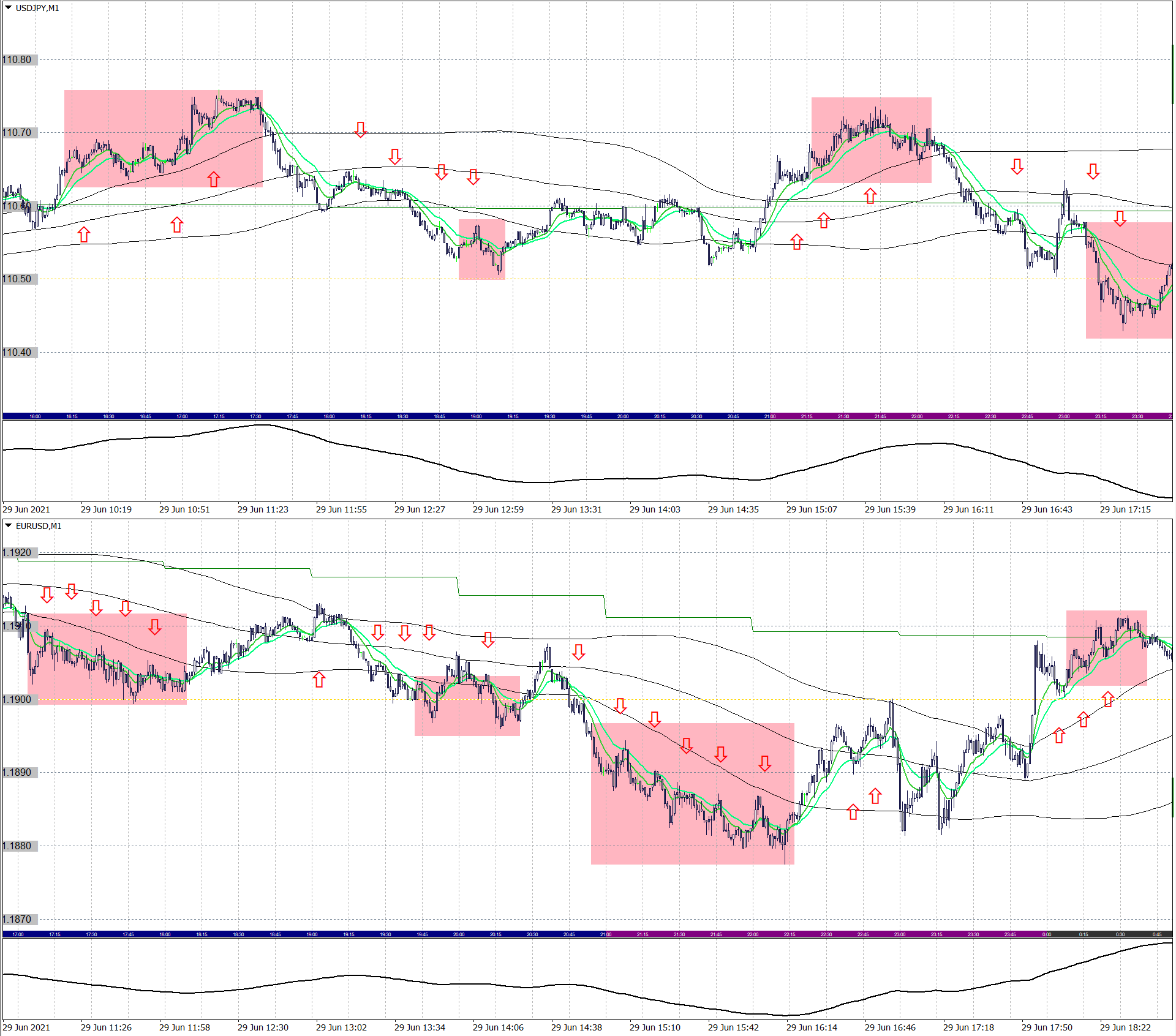Image resolution: width=1176 pixels, height=1036 pixels.
Task: Click up arrow inside first USDJPY pink box
Action: 213,179
